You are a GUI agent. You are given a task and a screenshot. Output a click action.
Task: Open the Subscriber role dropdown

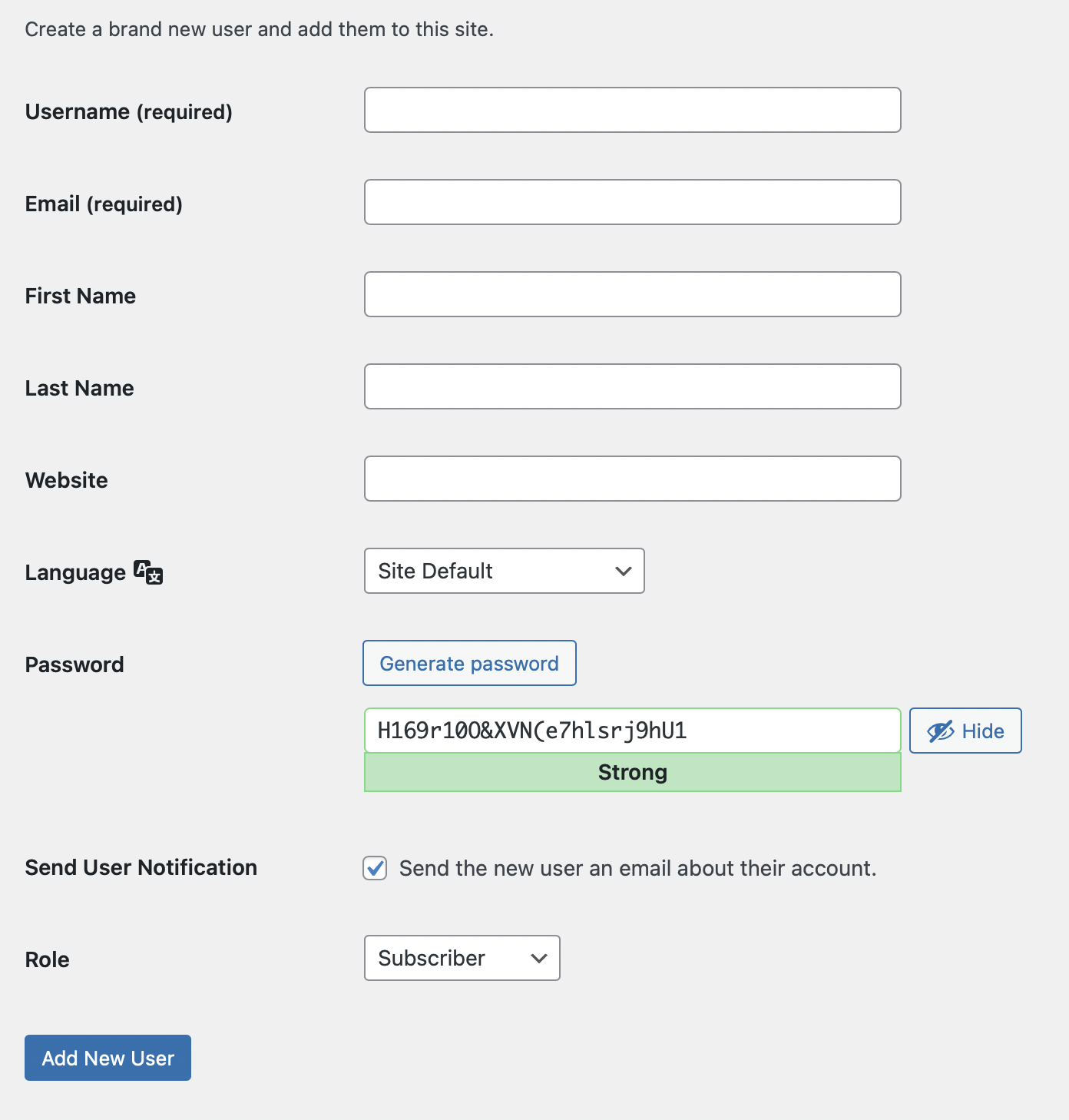click(462, 958)
